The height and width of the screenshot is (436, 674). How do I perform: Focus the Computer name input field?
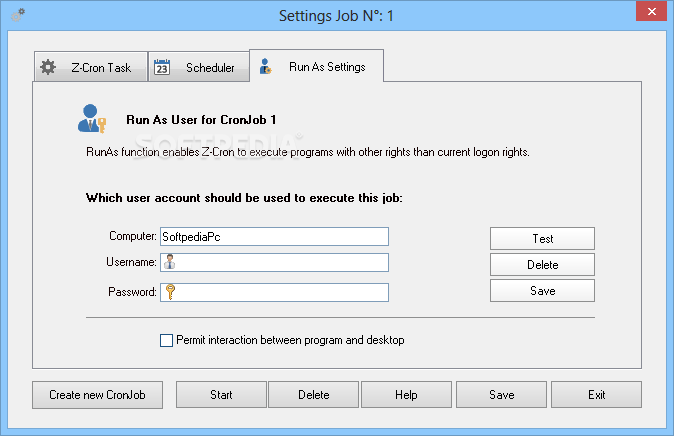point(274,236)
